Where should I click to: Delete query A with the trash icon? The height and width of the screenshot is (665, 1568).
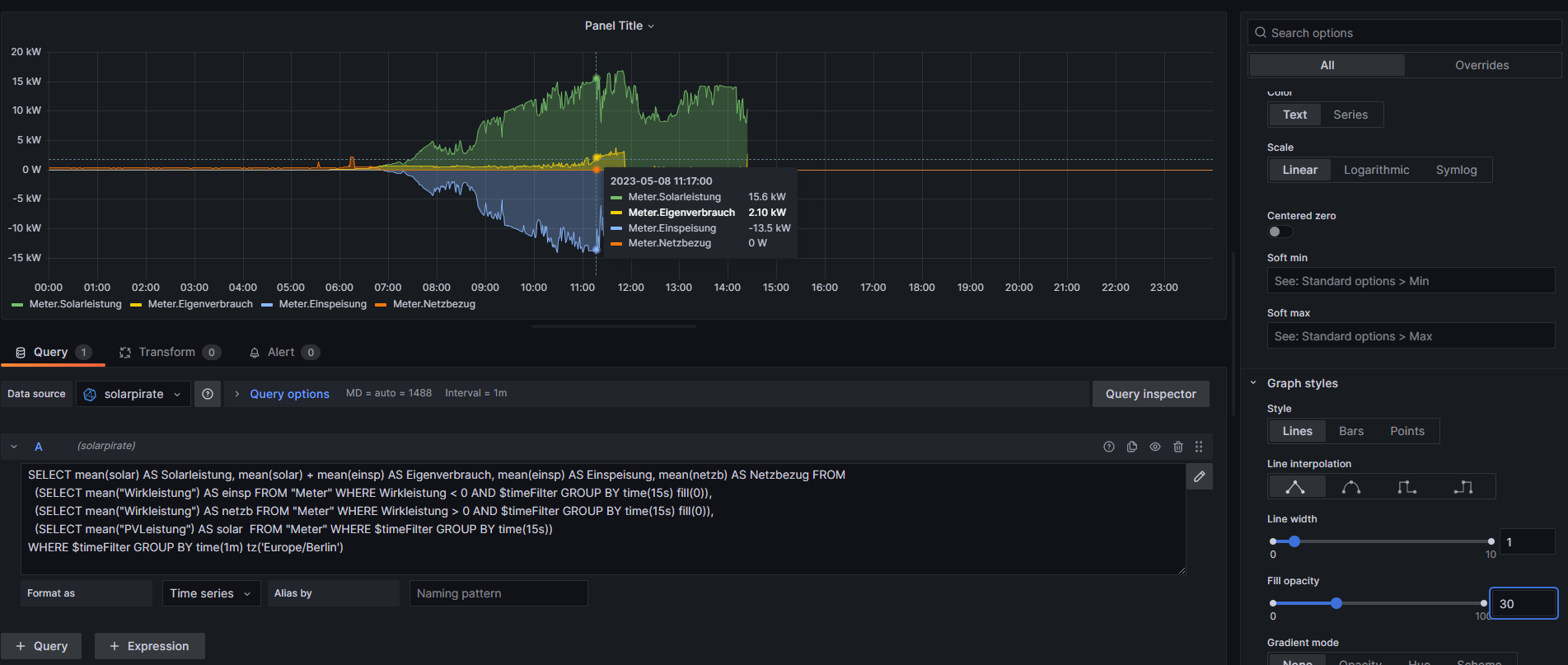point(1177,447)
